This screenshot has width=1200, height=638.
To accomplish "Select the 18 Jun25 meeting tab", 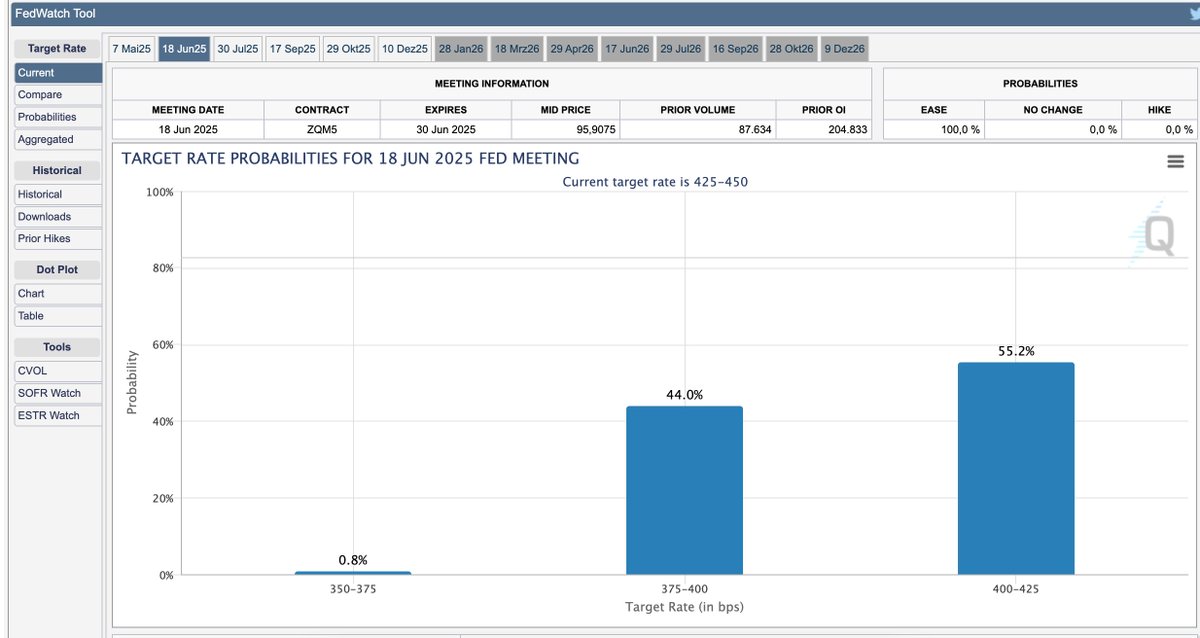I will 184,49.
